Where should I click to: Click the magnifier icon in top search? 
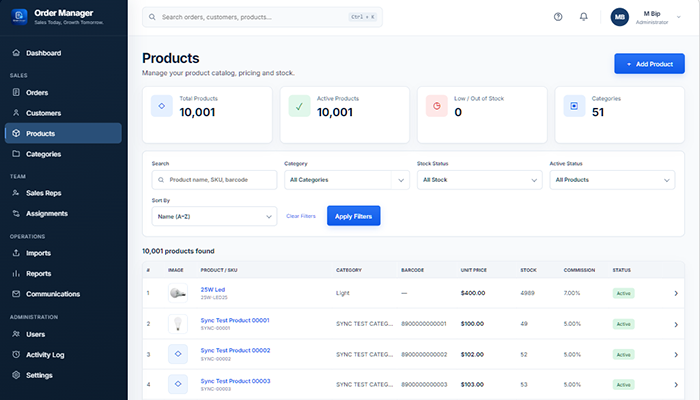coord(152,17)
